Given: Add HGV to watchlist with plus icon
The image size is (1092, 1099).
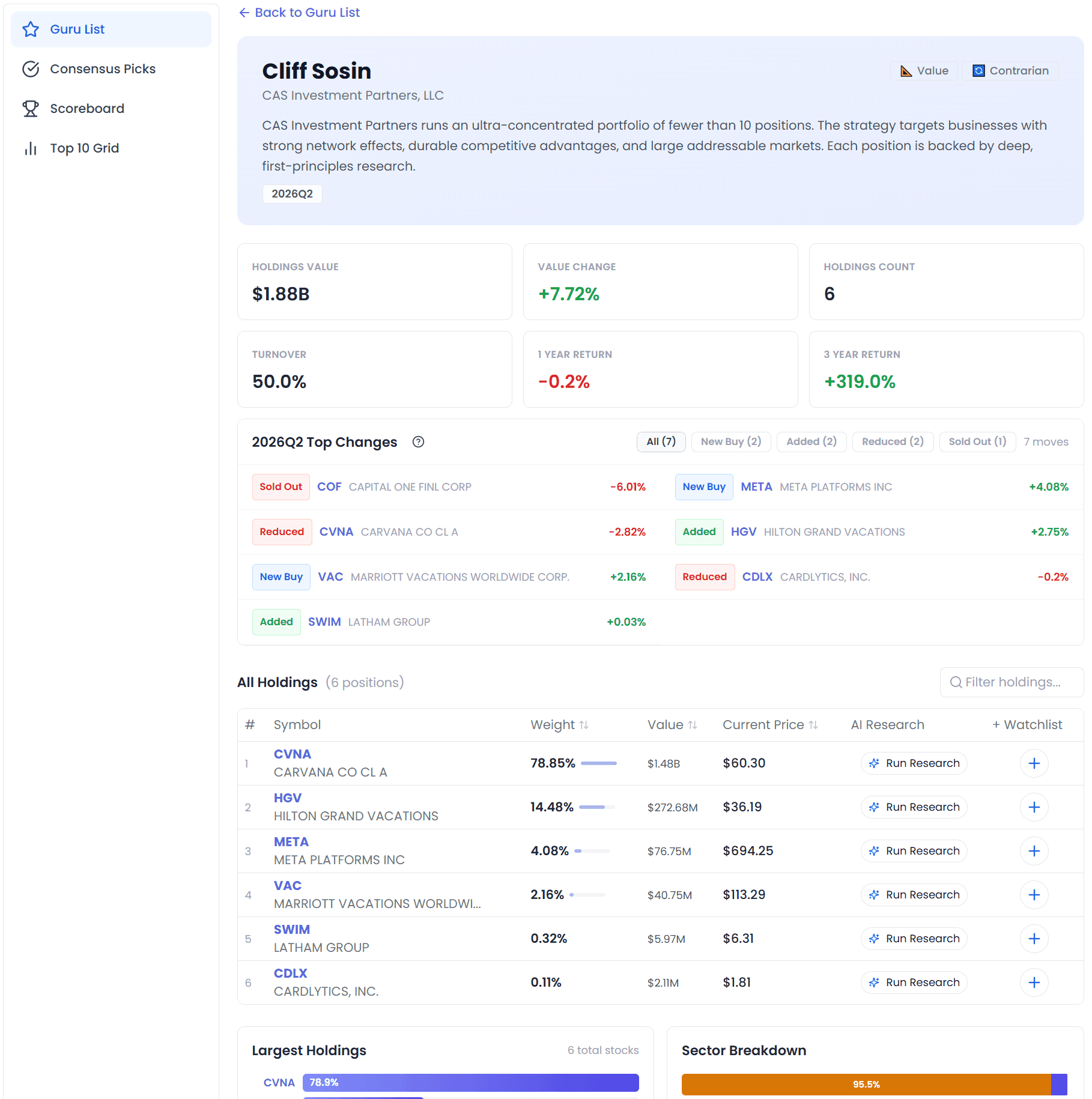Looking at the screenshot, I should pos(1034,807).
